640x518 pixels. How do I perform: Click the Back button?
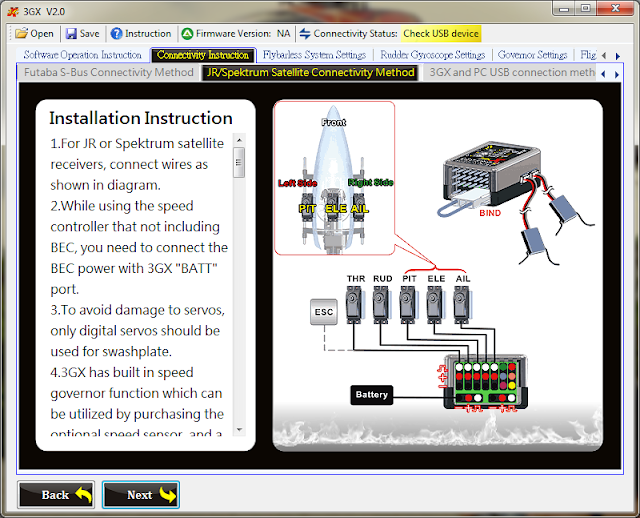[56, 495]
